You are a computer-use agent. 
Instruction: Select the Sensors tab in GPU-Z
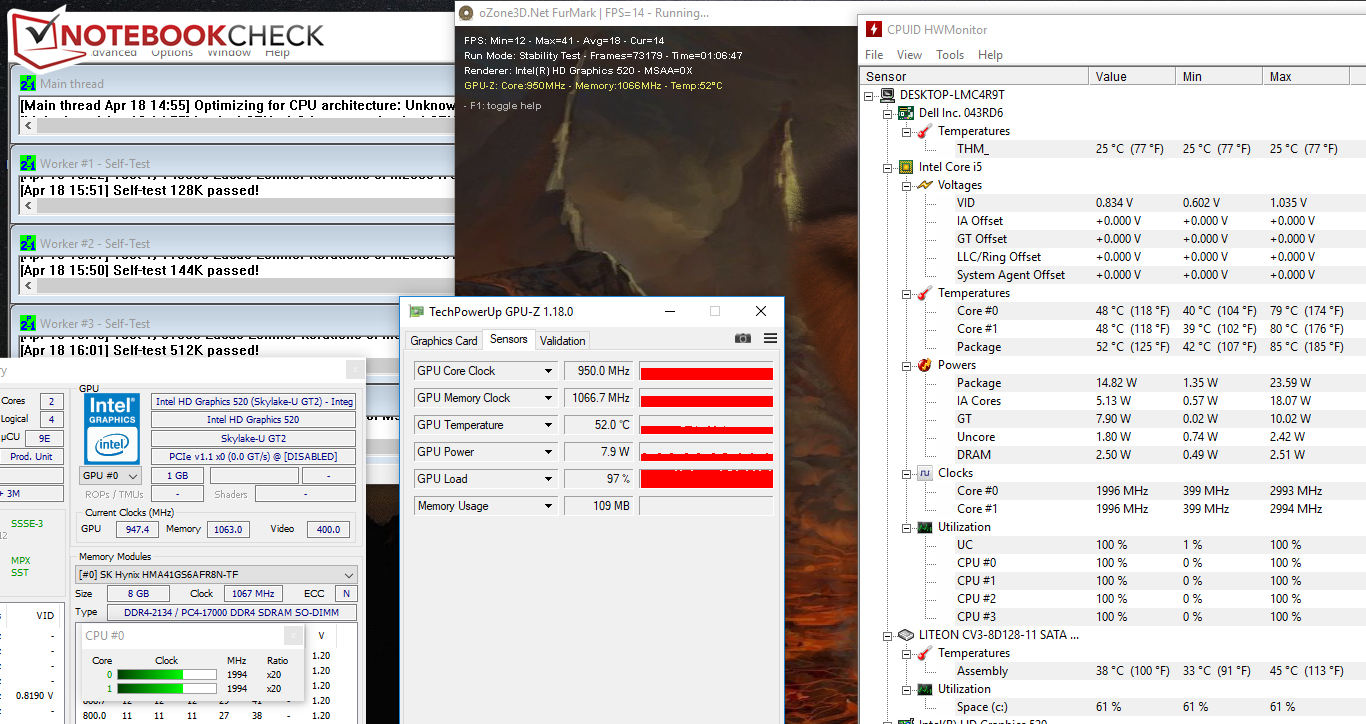508,340
